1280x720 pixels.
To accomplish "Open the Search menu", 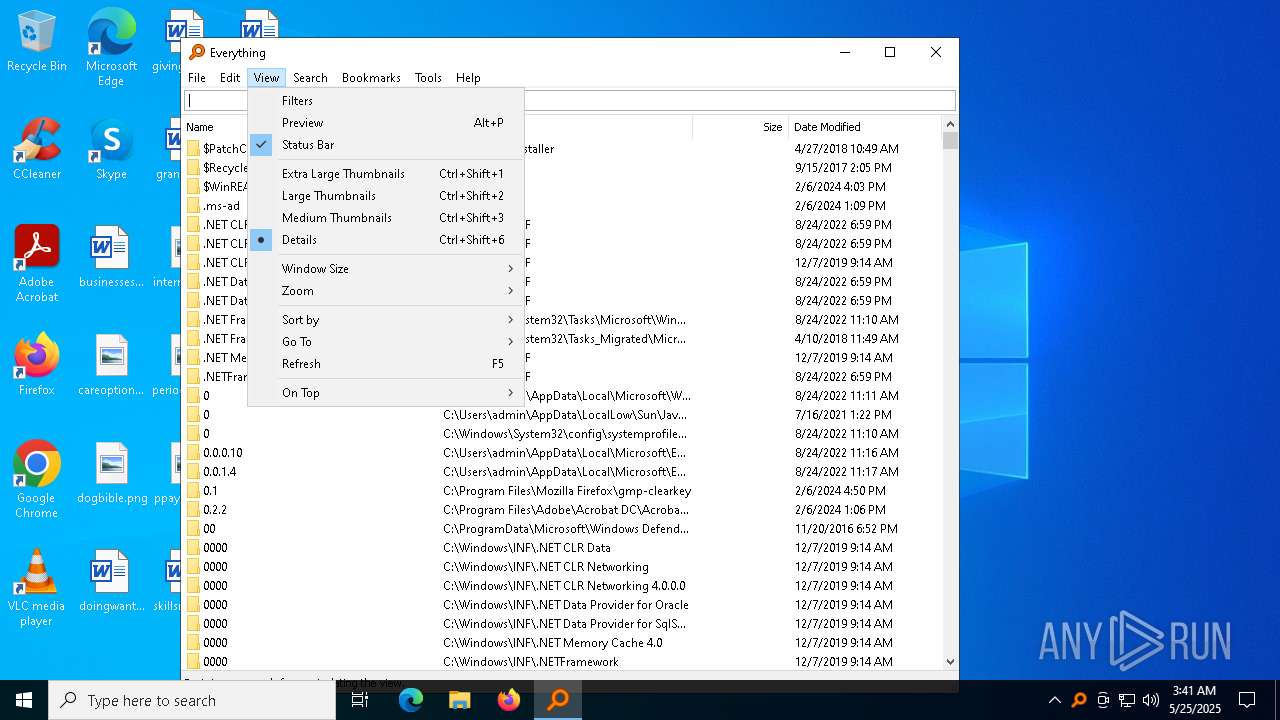I will (x=310, y=78).
